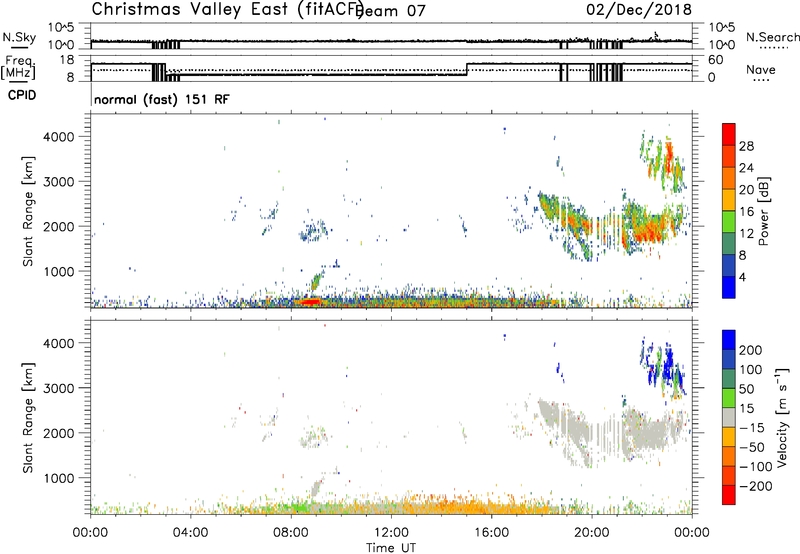Click the 'Velocity [m s-1]' color bar title
The image size is (800, 554).
pyautogui.click(x=782, y=418)
